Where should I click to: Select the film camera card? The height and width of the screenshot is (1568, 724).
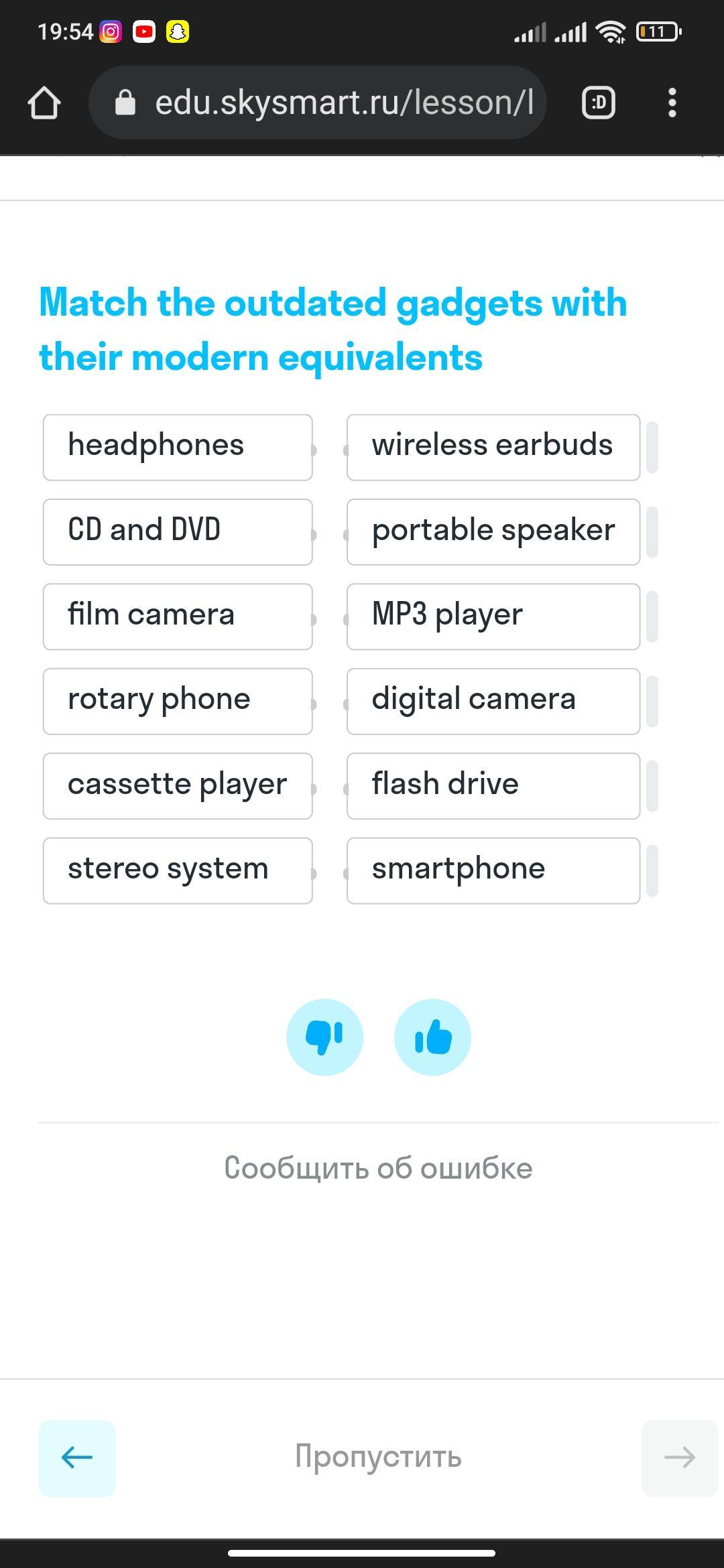[x=178, y=616]
